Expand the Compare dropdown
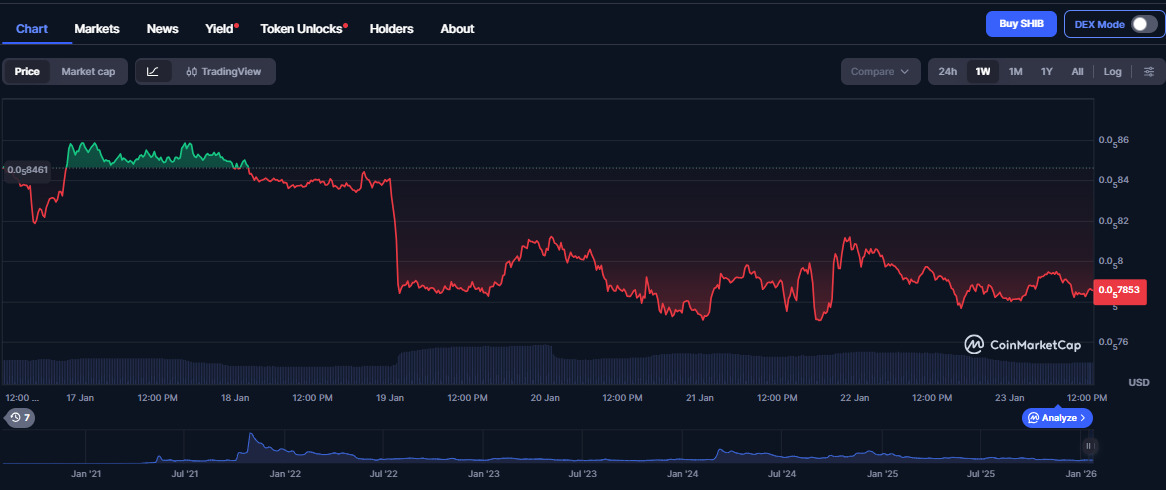The height and width of the screenshot is (490, 1166). pos(879,71)
